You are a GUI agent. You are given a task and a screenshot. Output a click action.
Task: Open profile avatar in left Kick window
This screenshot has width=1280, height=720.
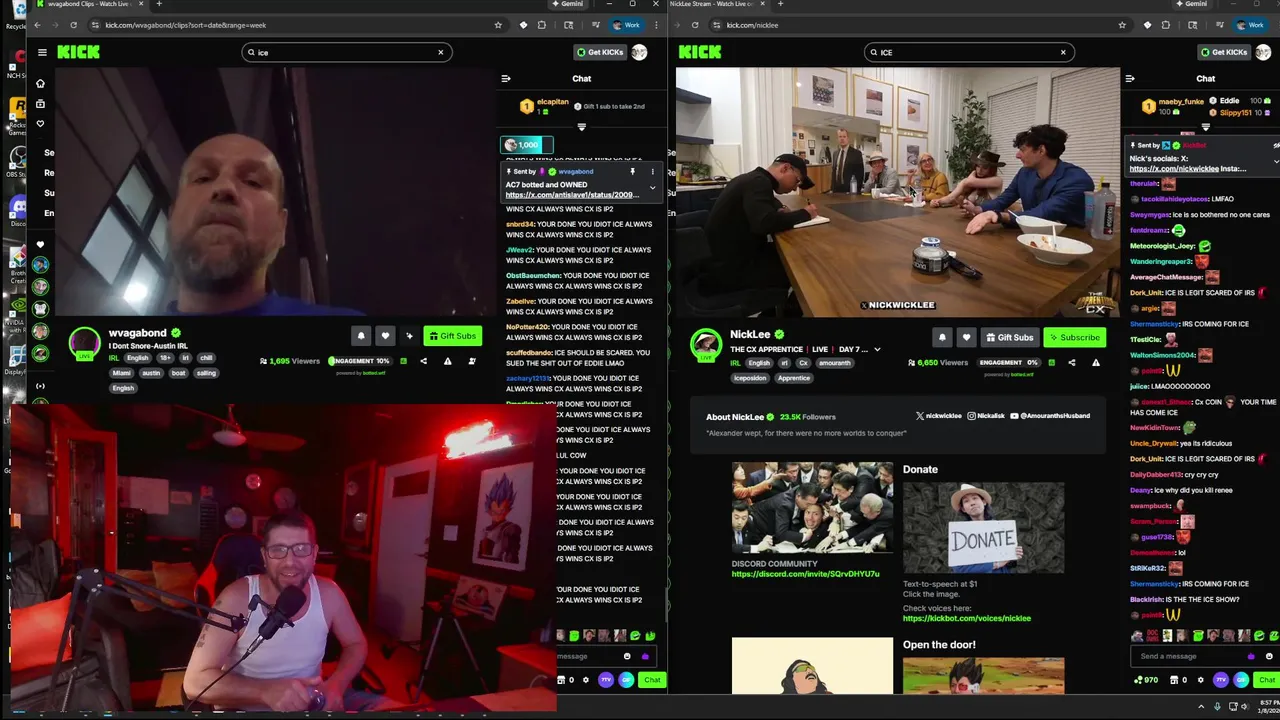[639, 52]
